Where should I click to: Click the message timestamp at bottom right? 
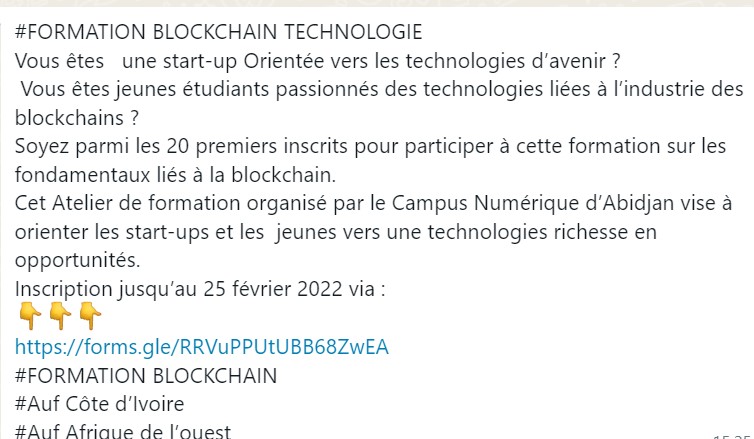pyautogui.click(x=732, y=435)
